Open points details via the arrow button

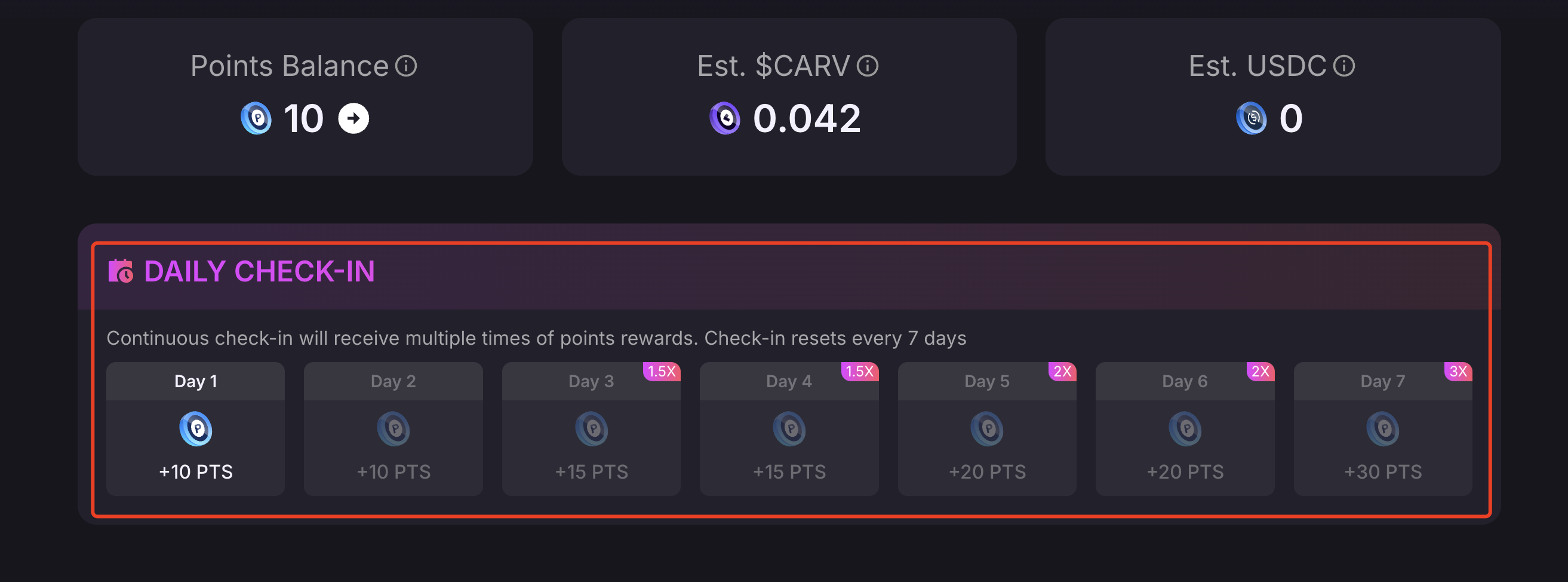coord(353,118)
